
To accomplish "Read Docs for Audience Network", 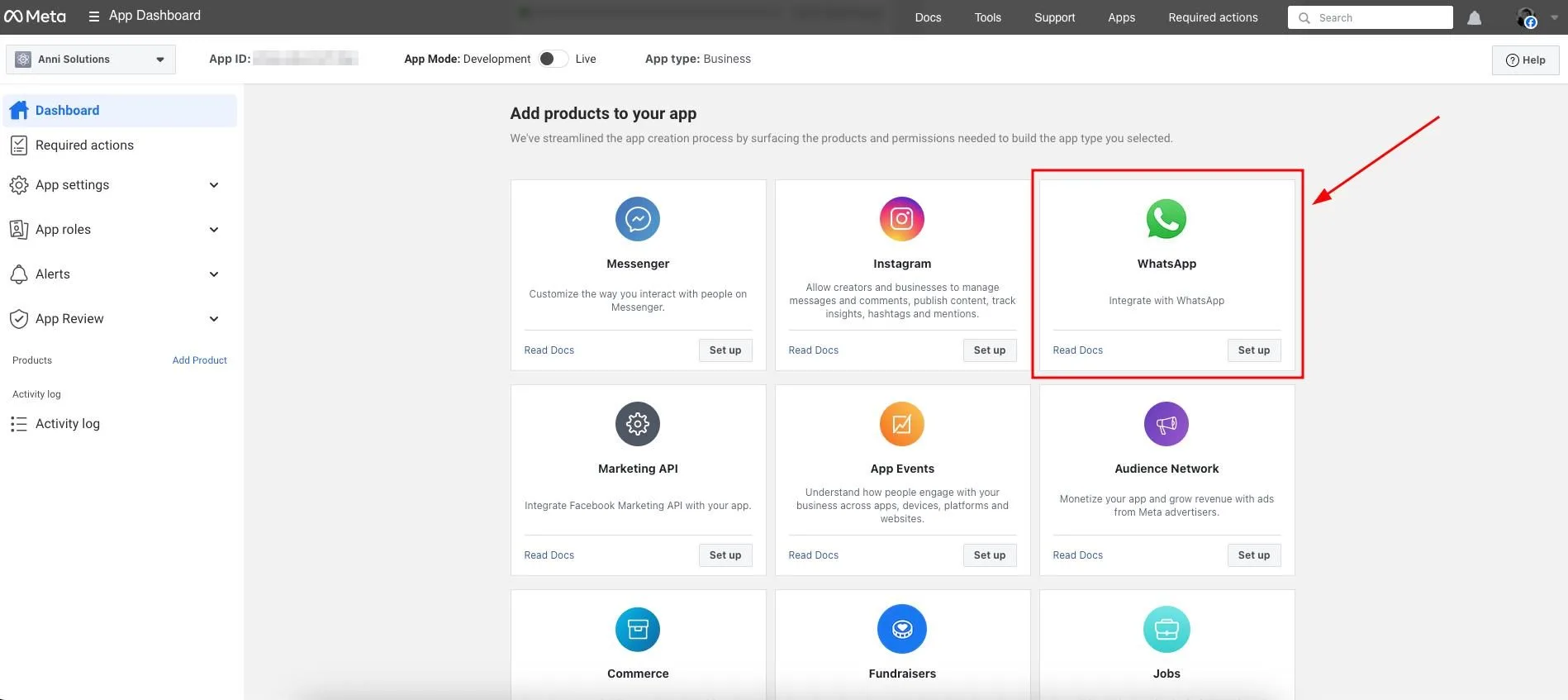I will [1078, 555].
